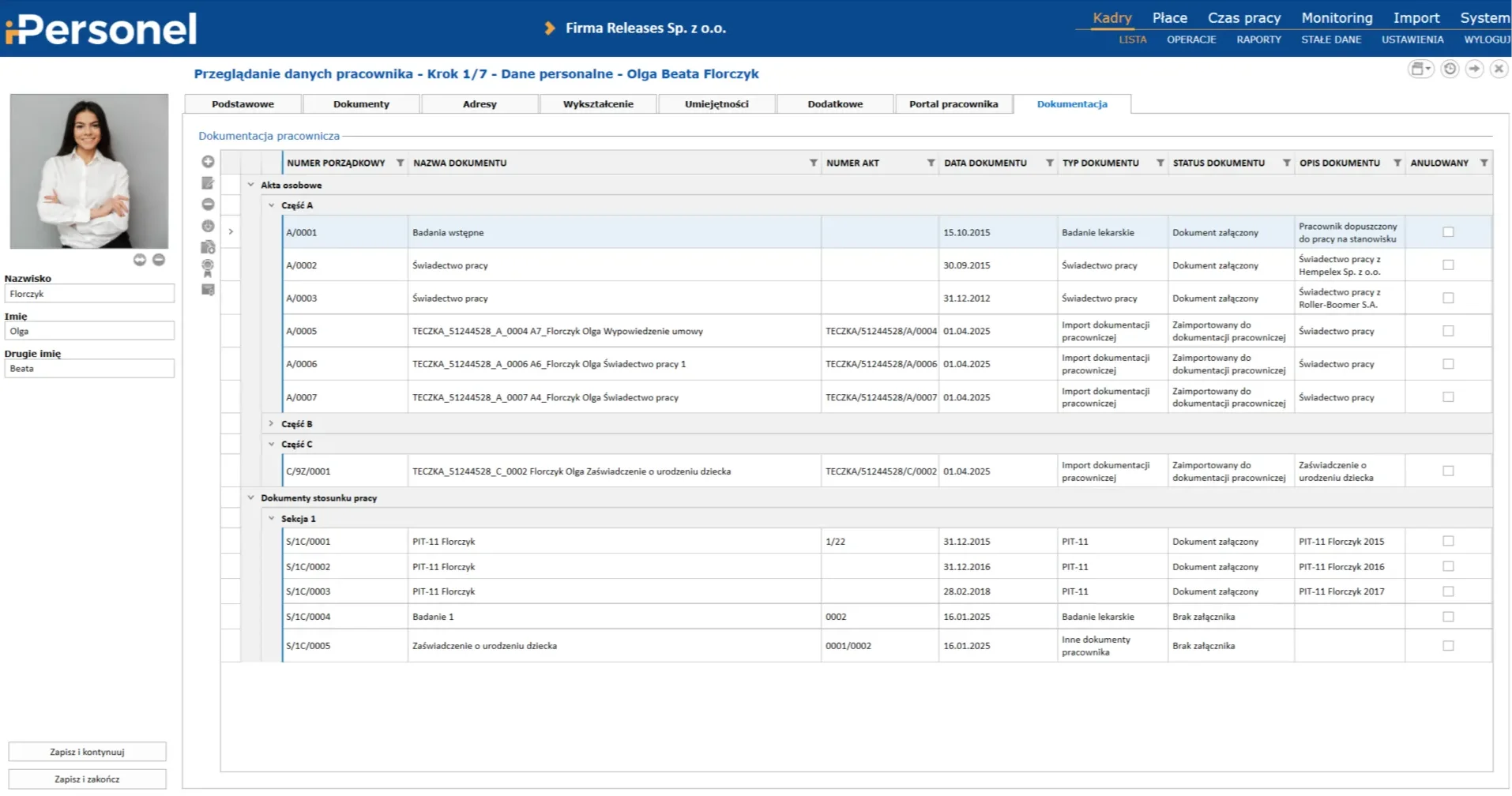This screenshot has width=1512, height=796.
Task: Tick Anulowany checkbox for A/0001 row
Action: point(1448,232)
